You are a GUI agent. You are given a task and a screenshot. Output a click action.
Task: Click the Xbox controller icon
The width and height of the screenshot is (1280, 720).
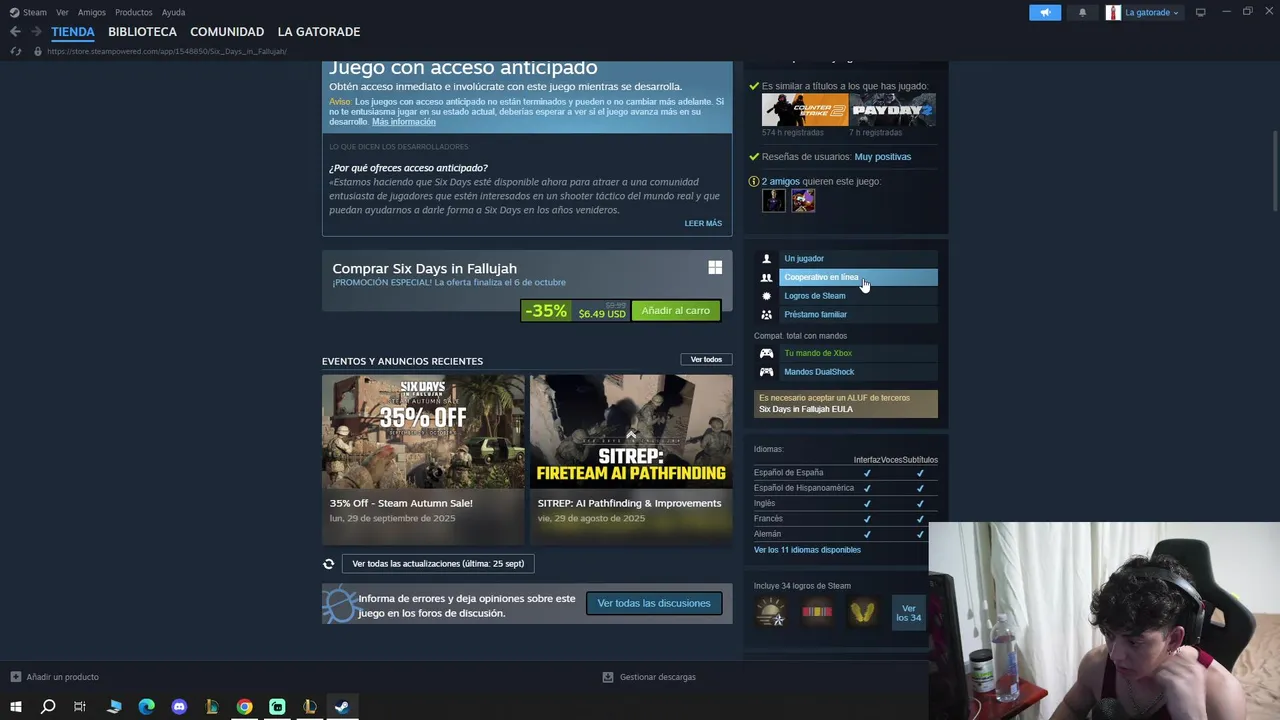click(766, 353)
